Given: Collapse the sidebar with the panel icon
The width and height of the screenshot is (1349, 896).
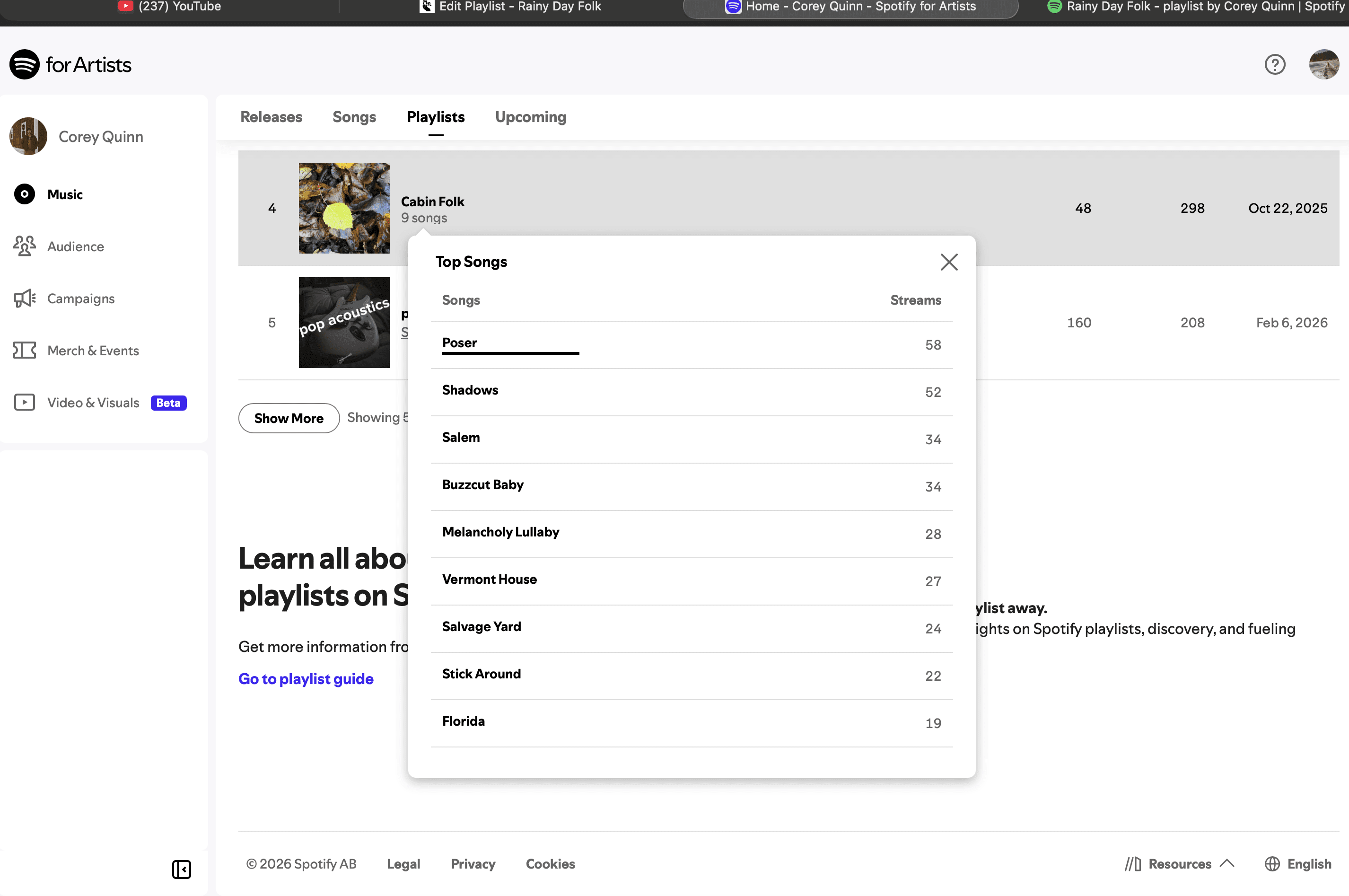Looking at the screenshot, I should 181,869.
